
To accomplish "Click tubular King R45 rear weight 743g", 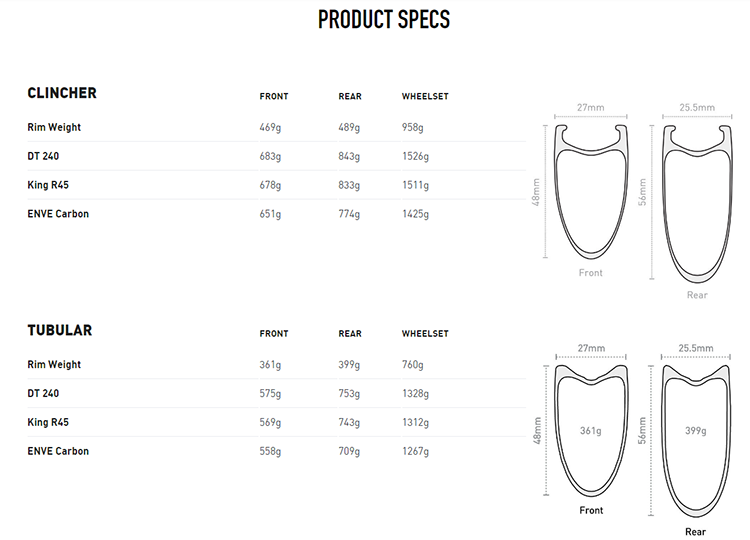I will click(x=349, y=422).
